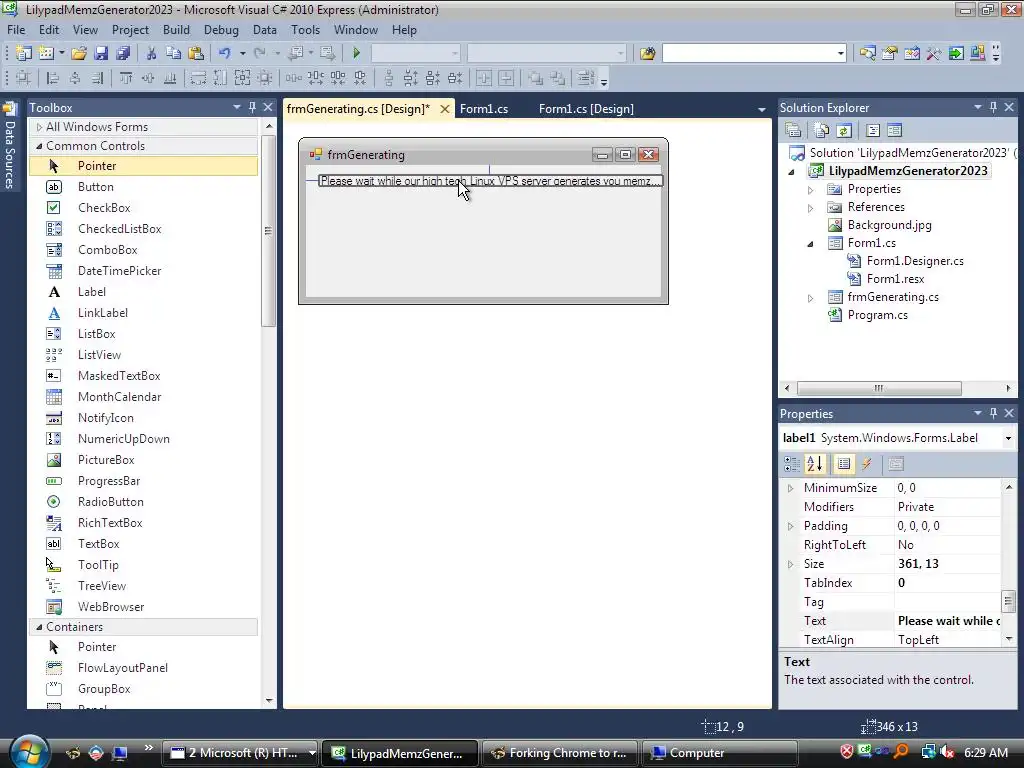Pin the Toolbox panel with the pushpin
The width and height of the screenshot is (1024, 768).
pyautogui.click(x=252, y=107)
